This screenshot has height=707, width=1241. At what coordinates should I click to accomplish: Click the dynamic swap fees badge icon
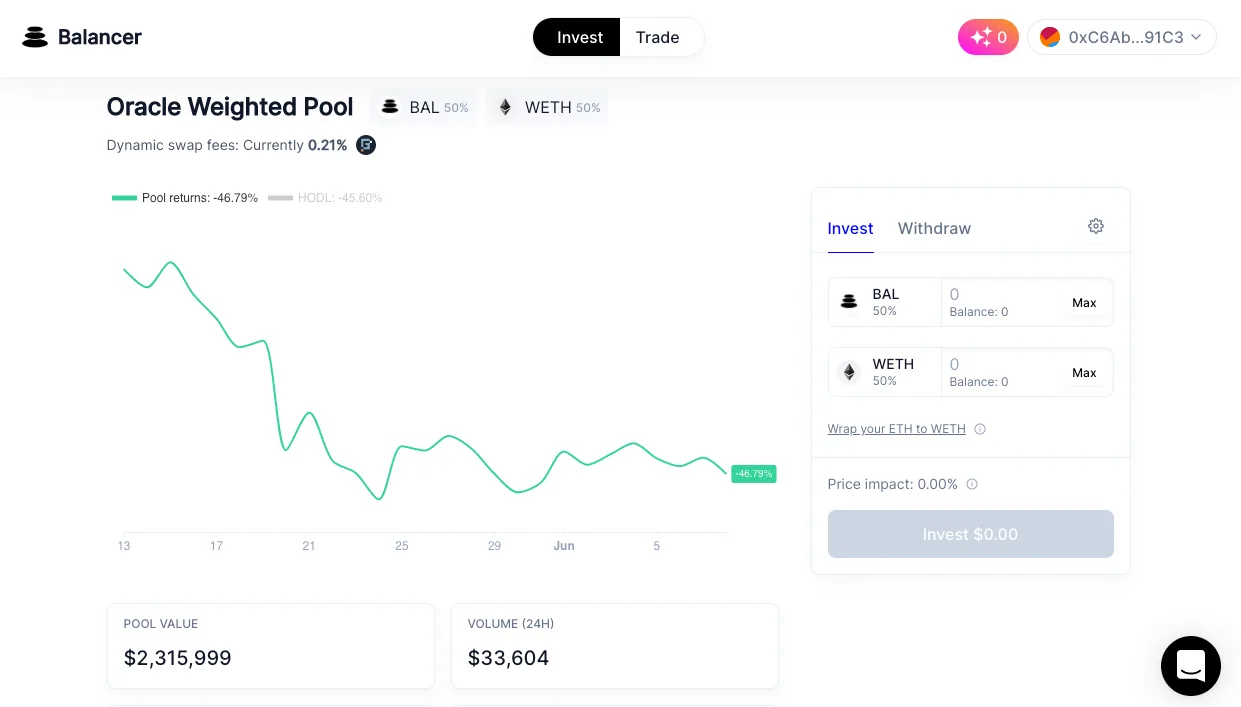(x=366, y=145)
